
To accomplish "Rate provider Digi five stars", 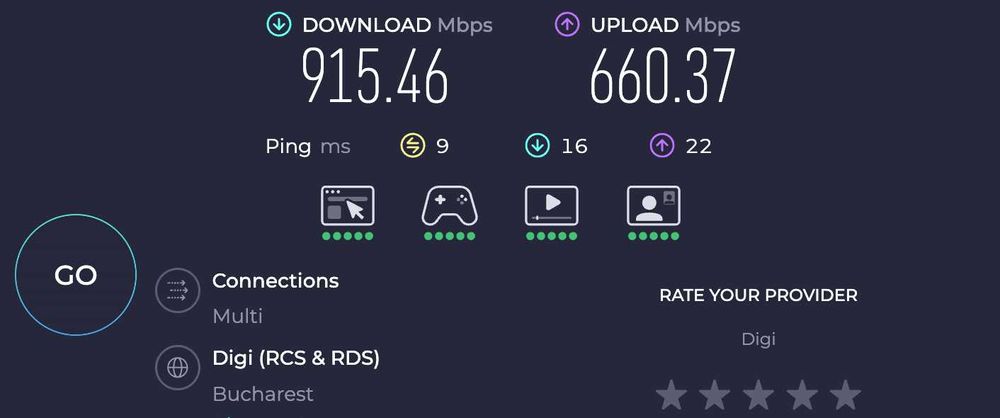I will [846, 394].
